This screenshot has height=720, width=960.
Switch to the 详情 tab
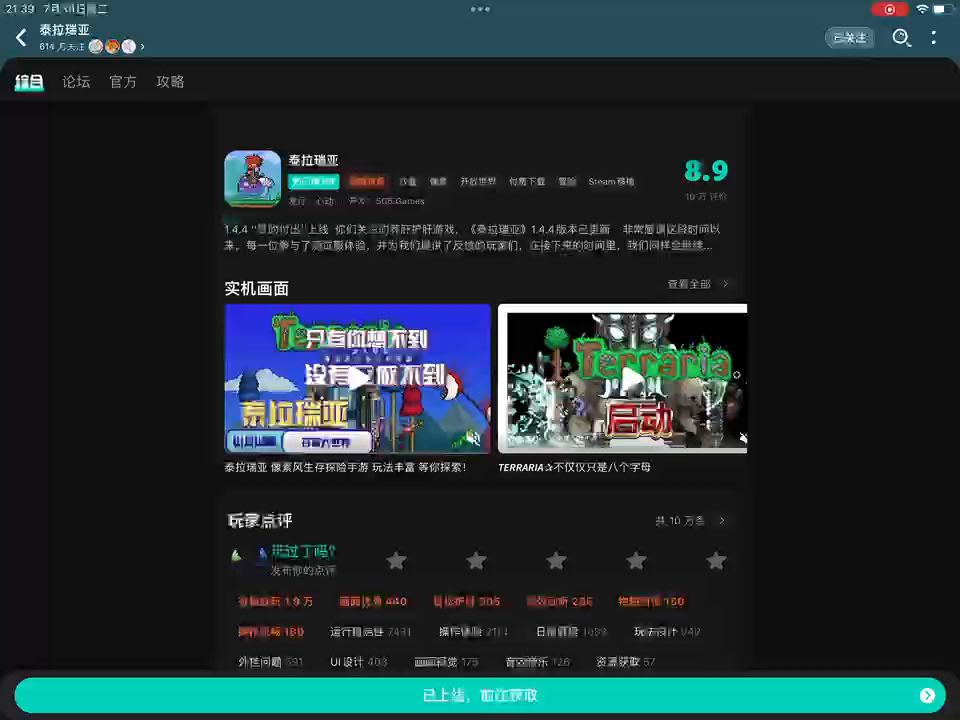(29, 81)
